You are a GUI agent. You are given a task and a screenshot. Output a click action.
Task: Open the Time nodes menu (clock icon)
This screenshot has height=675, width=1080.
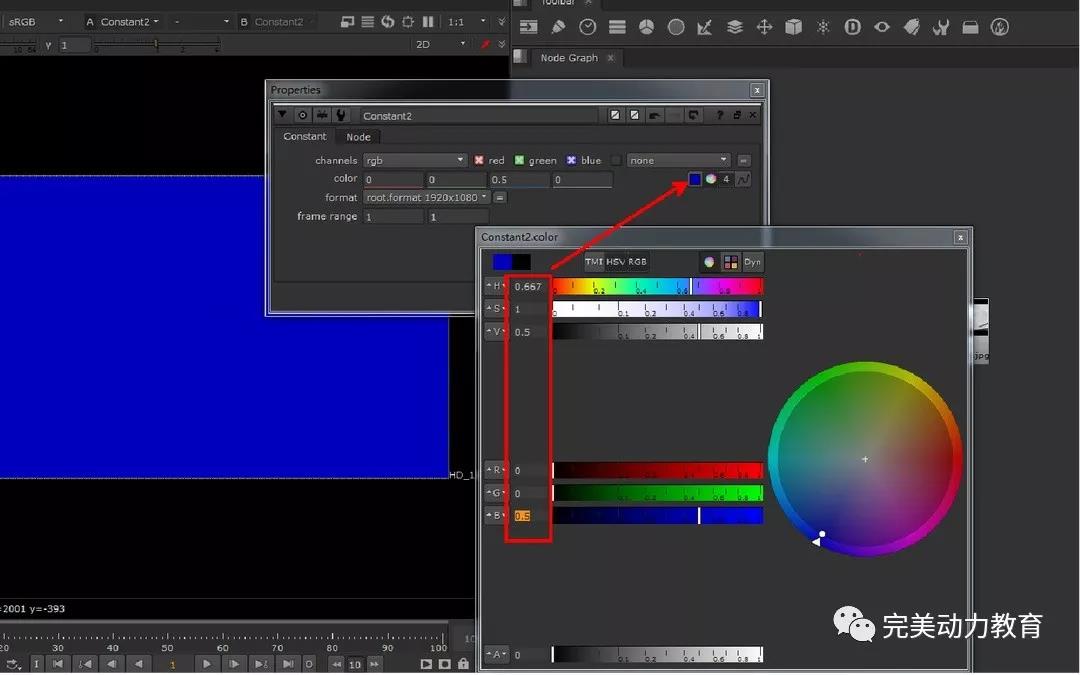588,27
